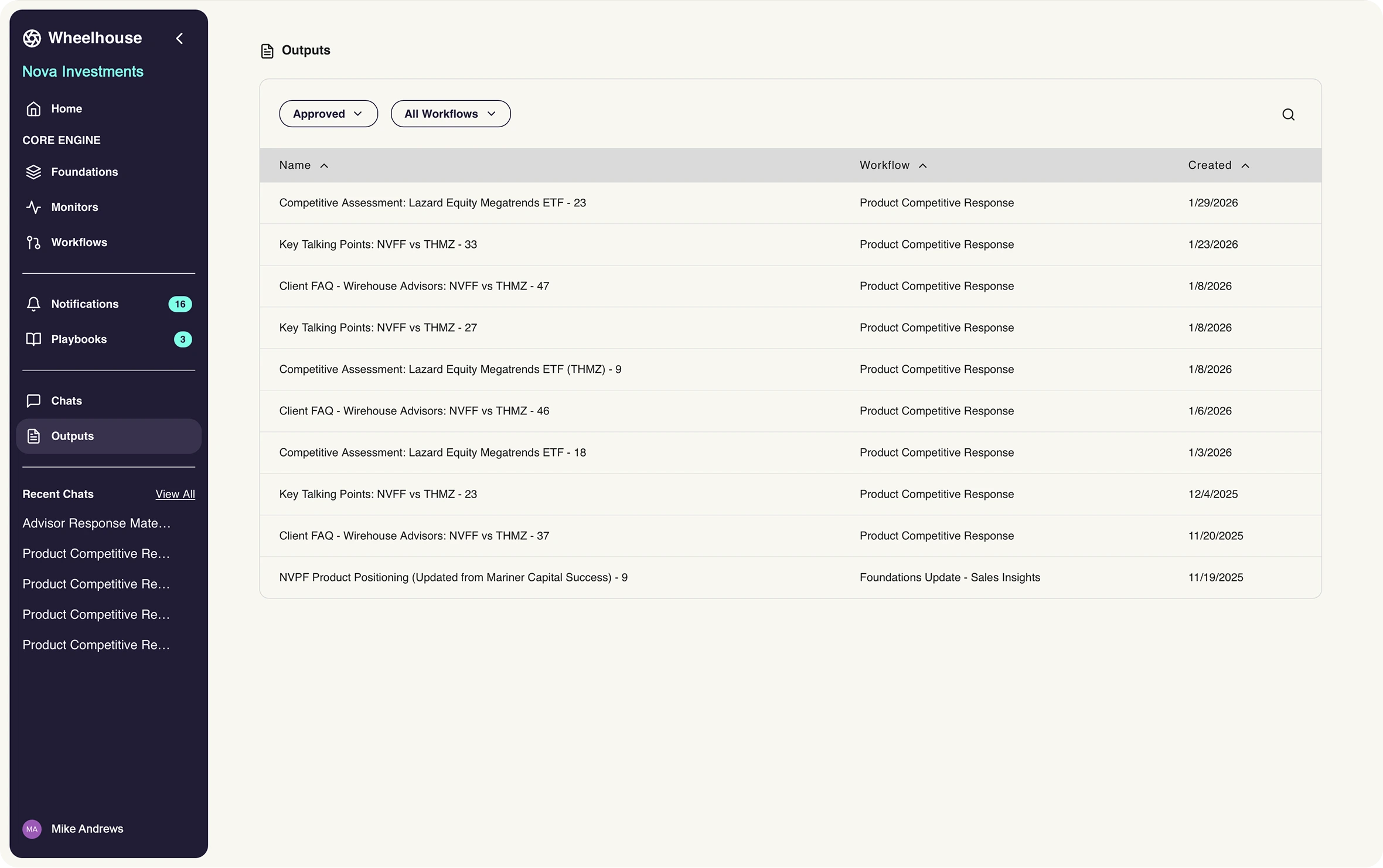Open Workflows branch icon
The height and width of the screenshot is (868, 1383).
click(33, 243)
